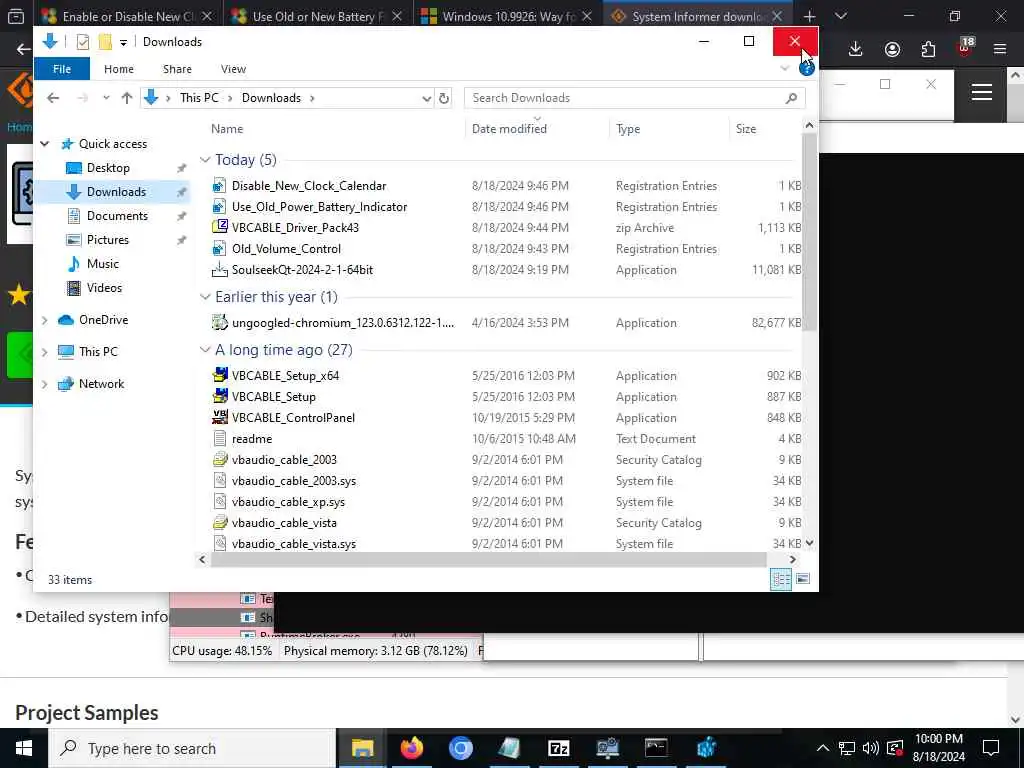Open Firefox downloads toolbar icon
This screenshot has width=1024, height=768.
tap(856, 49)
